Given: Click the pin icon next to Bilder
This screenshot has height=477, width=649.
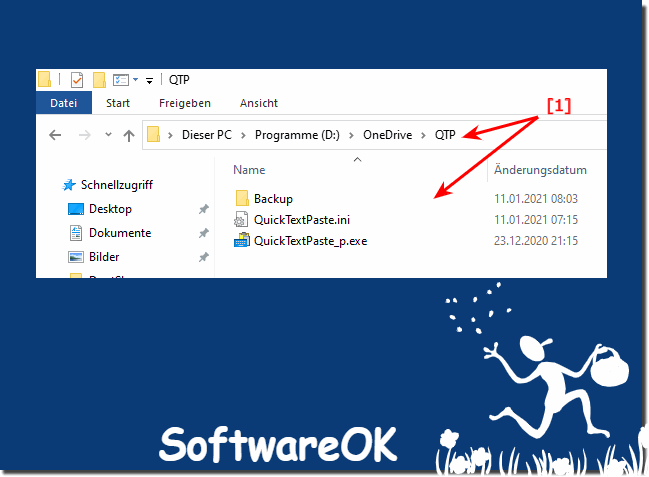Looking at the screenshot, I should pos(203,257).
